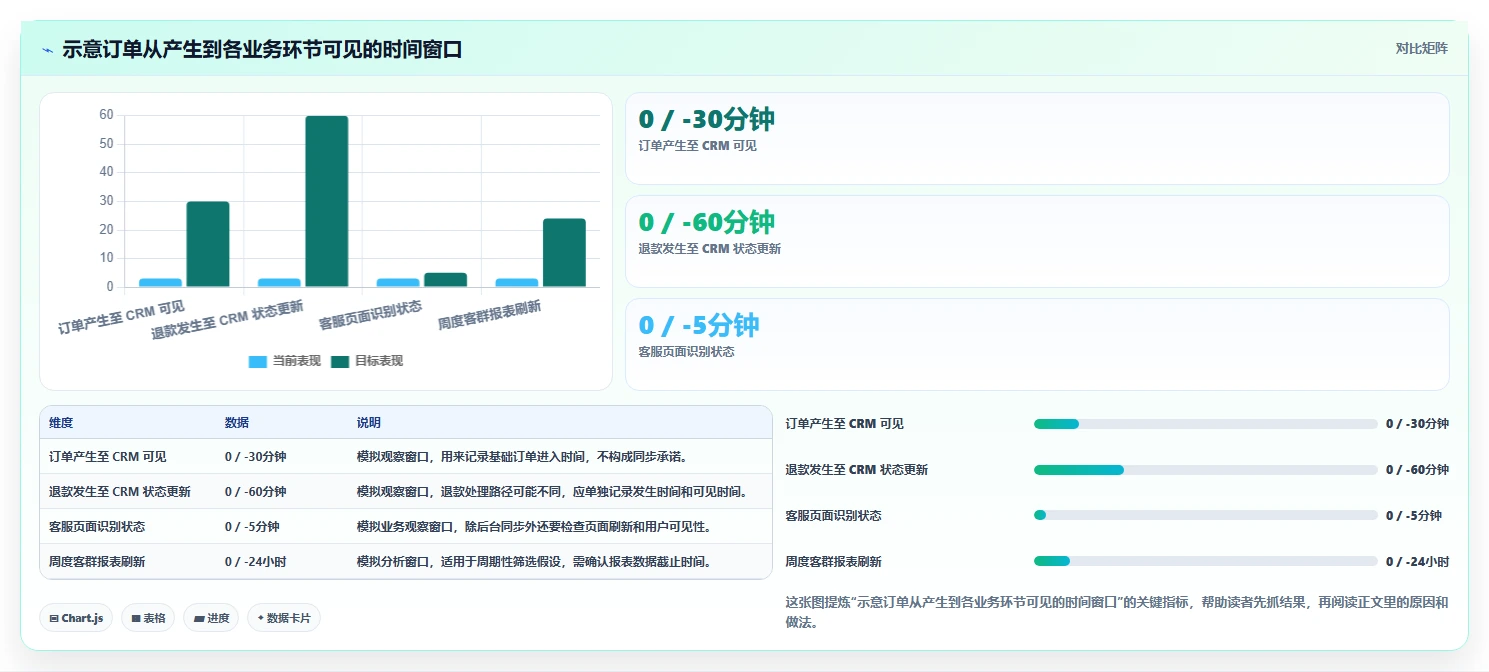Select table cell 客服页面识别状态

97,527
